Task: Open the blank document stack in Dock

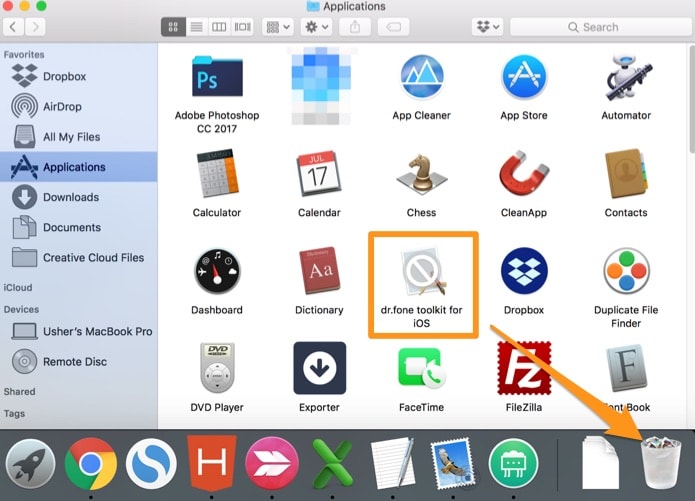Action: [x=600, y=462]
